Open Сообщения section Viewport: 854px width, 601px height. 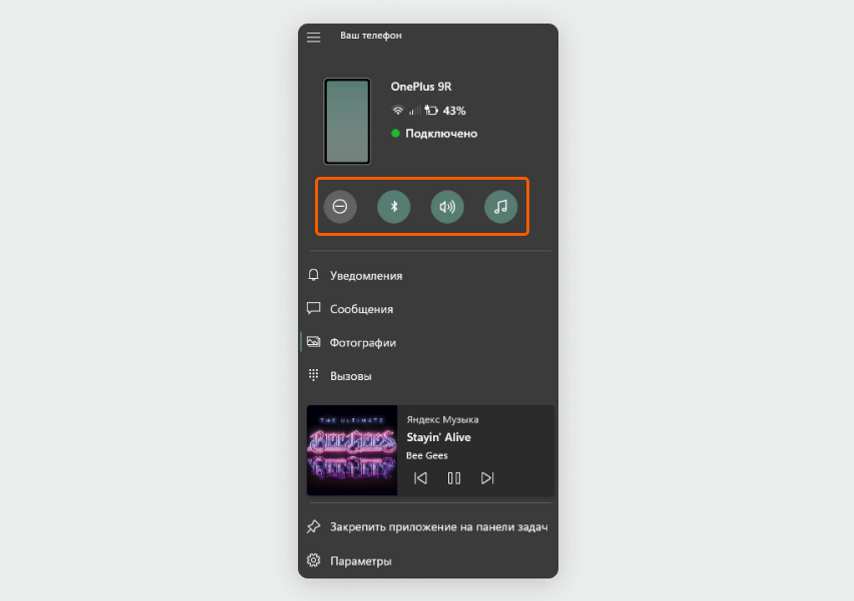[428, 309]
